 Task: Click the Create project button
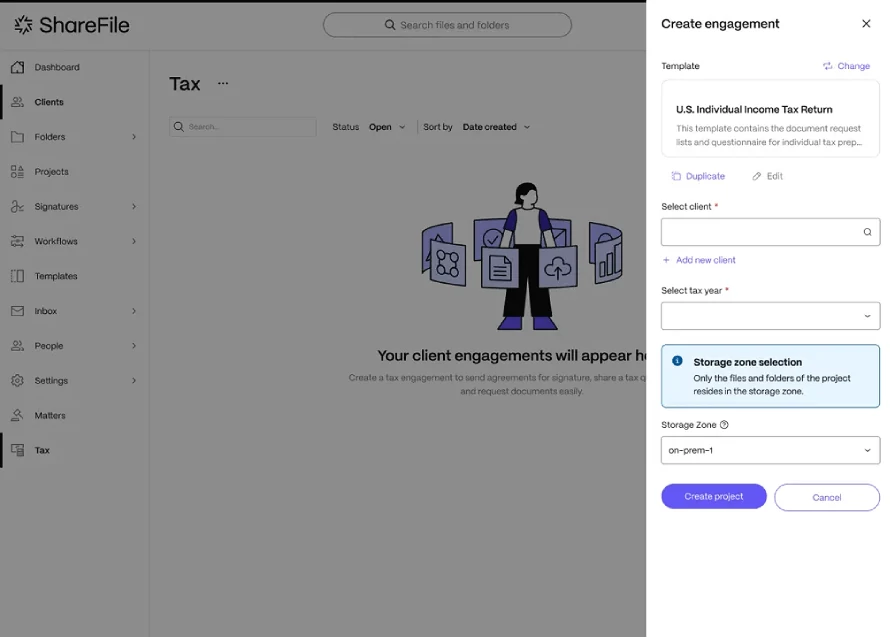[714, 497]
